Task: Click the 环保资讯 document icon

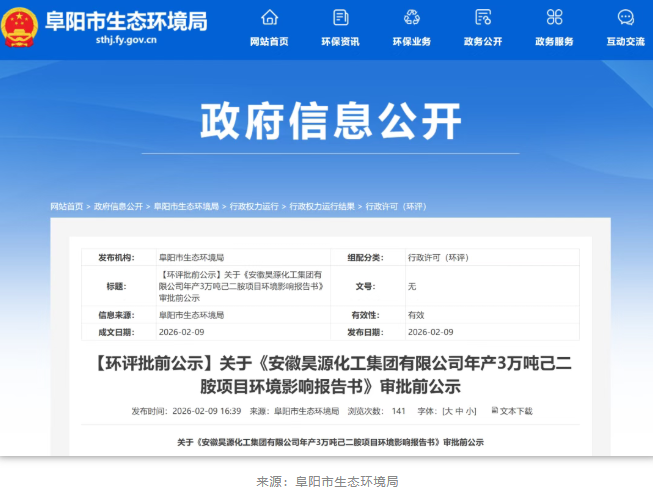Action: click(x=340, y=17)
